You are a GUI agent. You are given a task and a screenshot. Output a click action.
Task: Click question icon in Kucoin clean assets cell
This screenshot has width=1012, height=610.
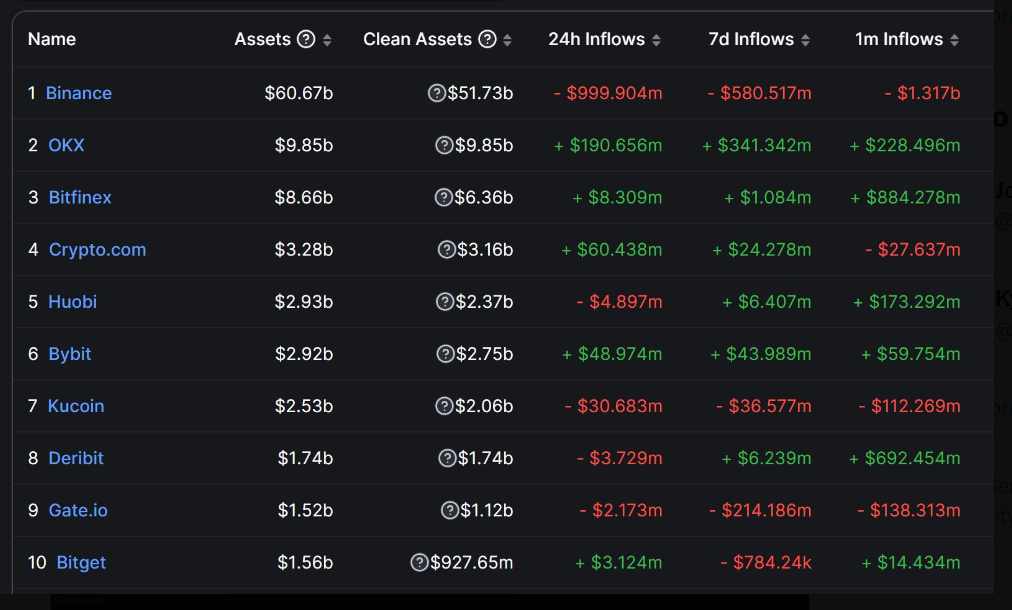445,405
